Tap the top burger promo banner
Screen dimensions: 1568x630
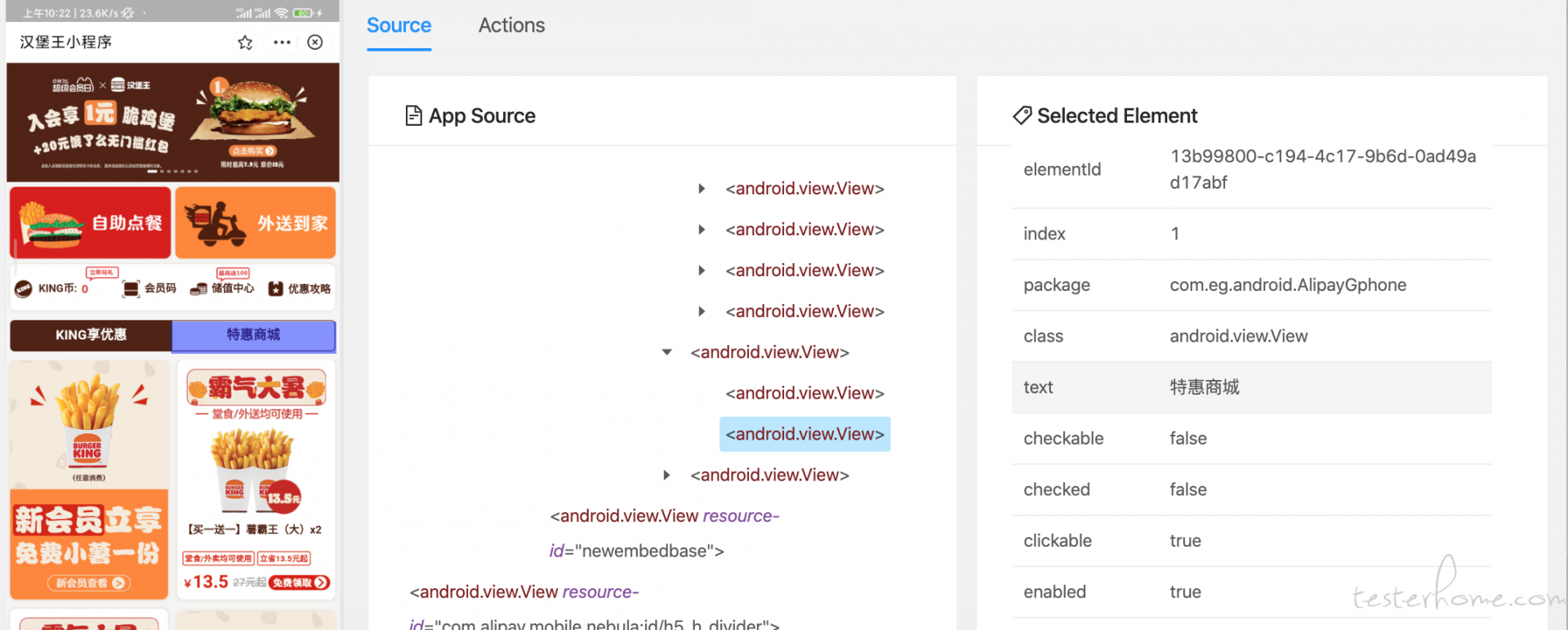[x=173, y=122]
